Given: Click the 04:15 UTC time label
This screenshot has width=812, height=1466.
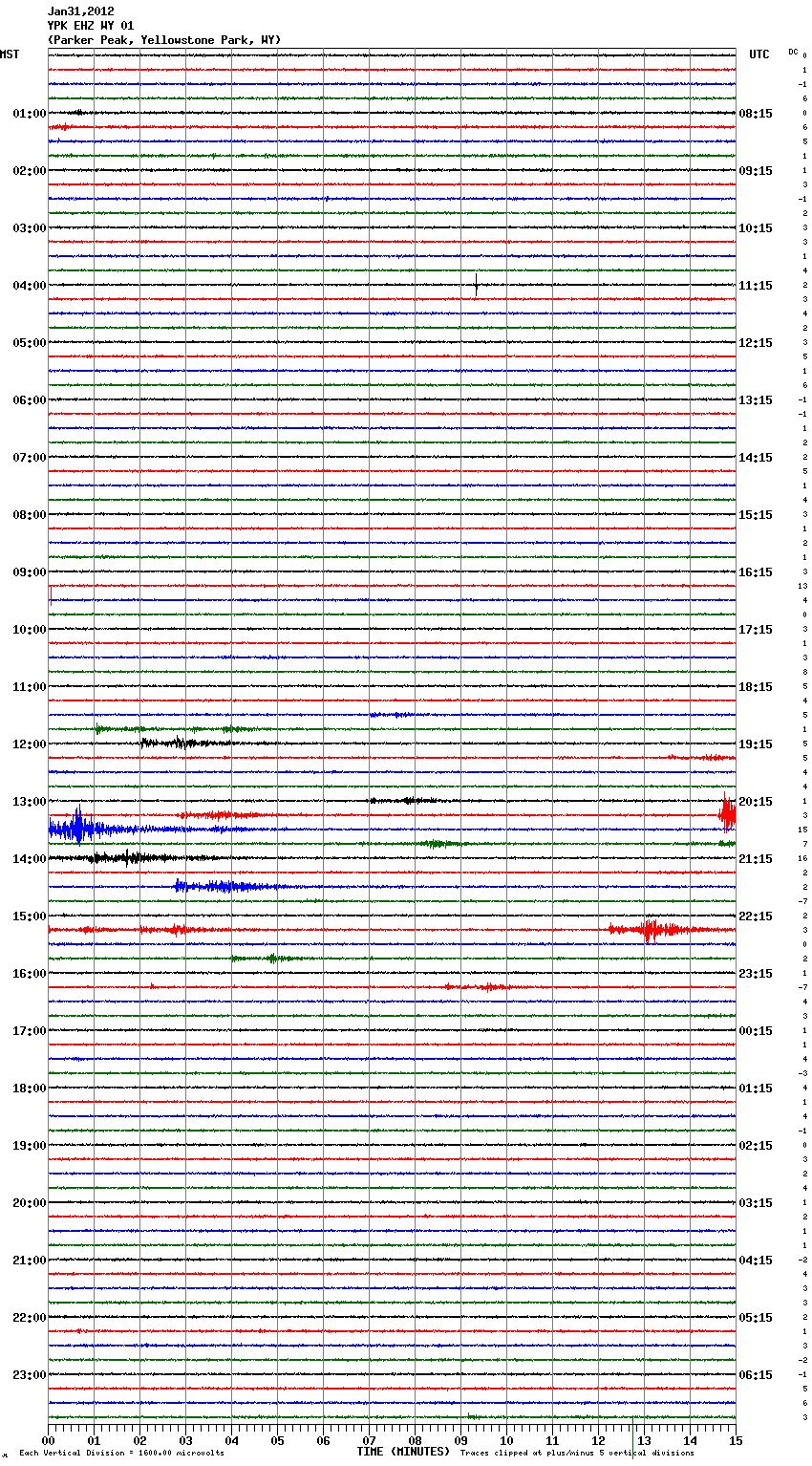Looking at the screenshot, I should 756,1261.
